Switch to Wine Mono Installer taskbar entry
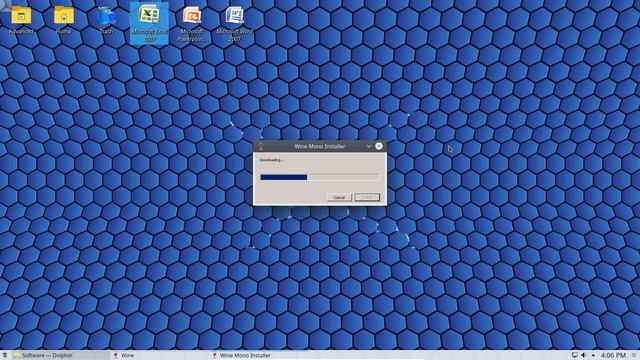 click(x=260, y=356)
